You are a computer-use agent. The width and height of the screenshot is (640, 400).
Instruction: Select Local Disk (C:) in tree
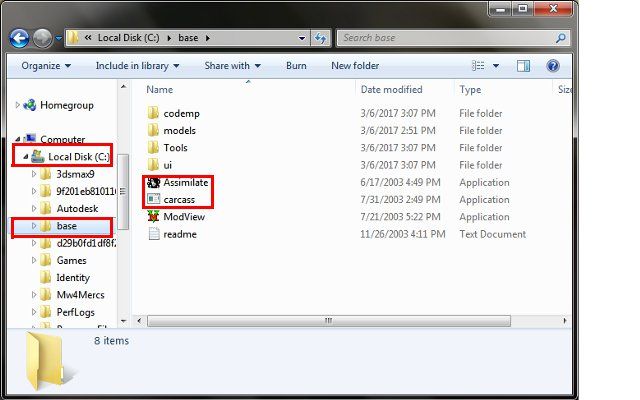[x=78, y=157]
